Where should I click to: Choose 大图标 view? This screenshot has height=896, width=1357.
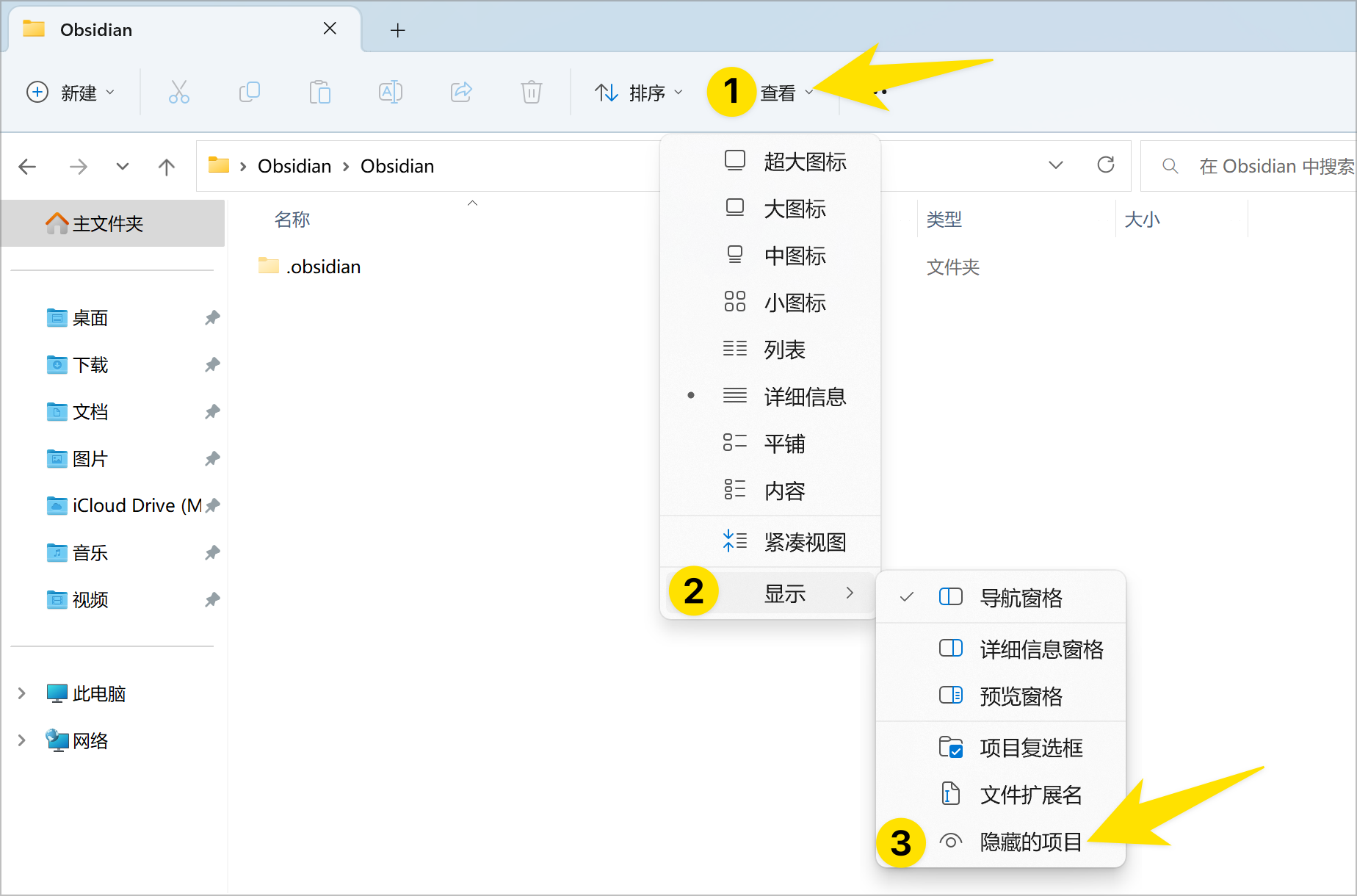click(770, 209)
